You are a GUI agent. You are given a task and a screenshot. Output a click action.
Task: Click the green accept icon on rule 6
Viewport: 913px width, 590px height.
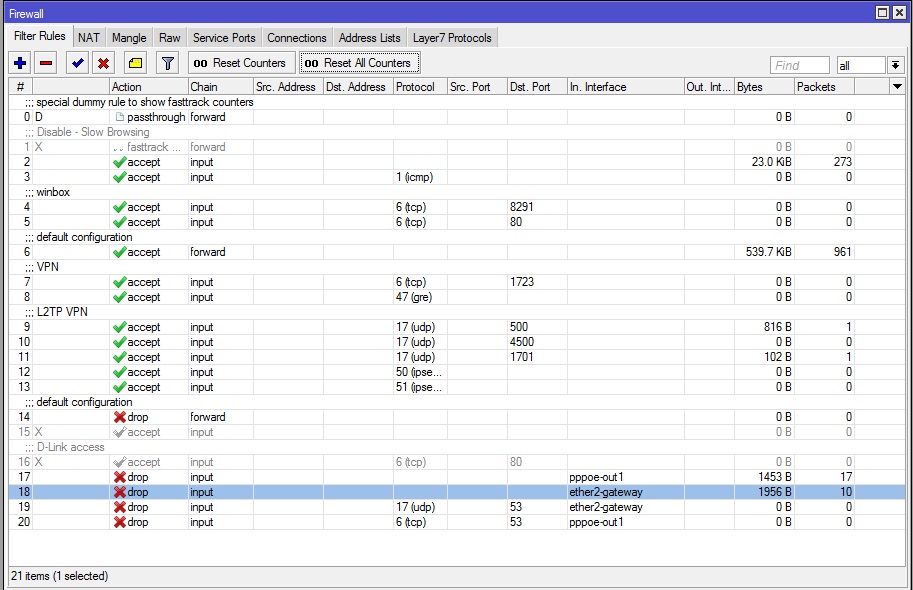[120, 252]
